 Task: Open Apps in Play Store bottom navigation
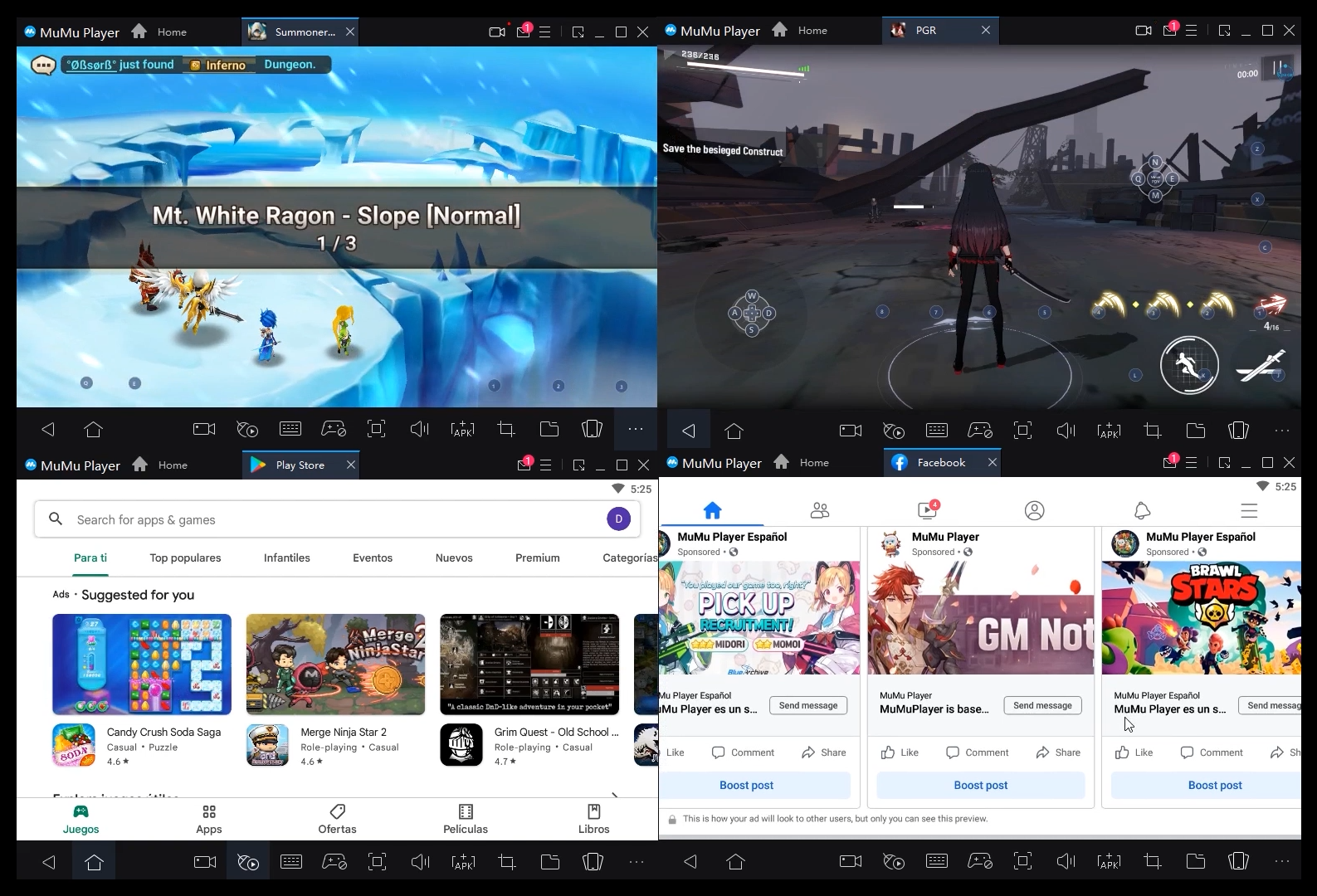pos(209,819)
